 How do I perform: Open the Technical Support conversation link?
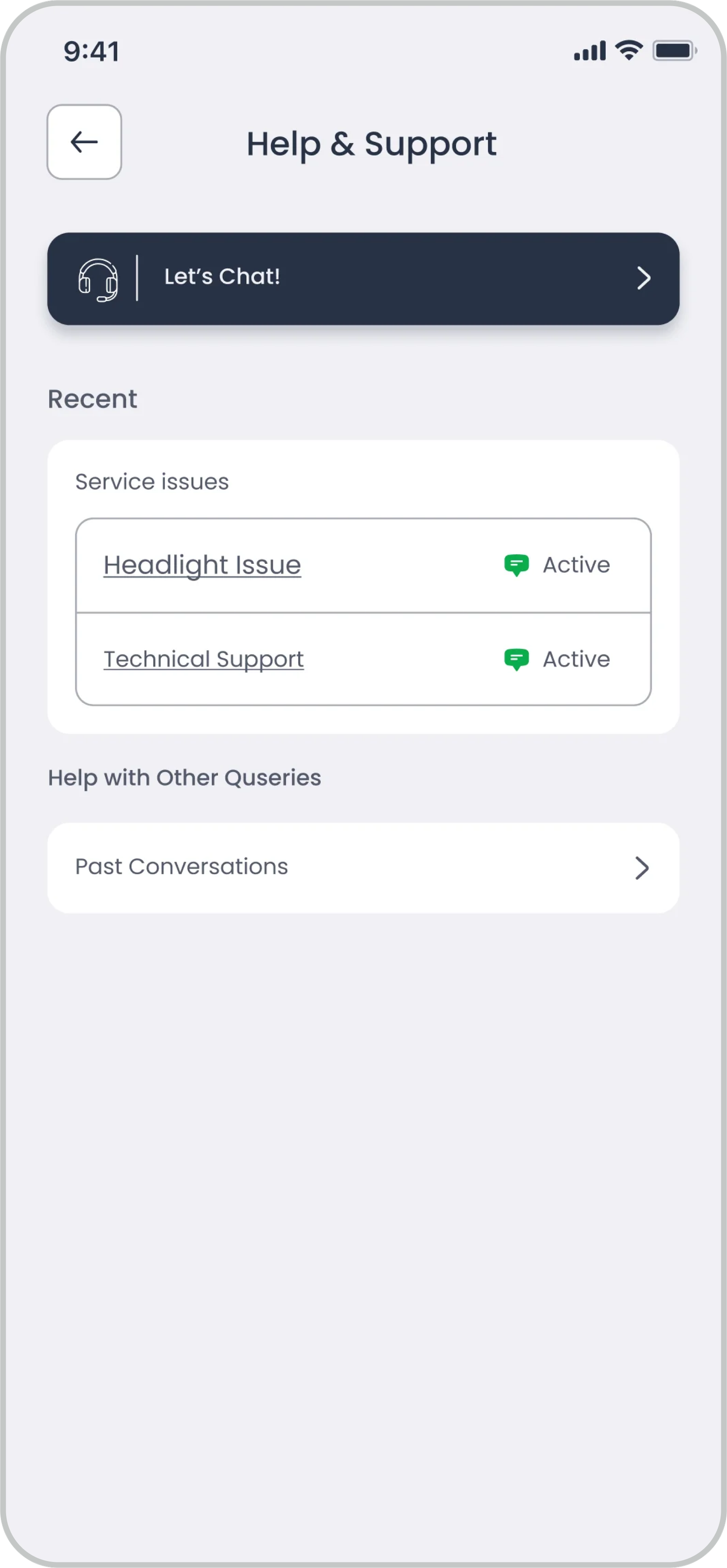(x=203, y=659)
